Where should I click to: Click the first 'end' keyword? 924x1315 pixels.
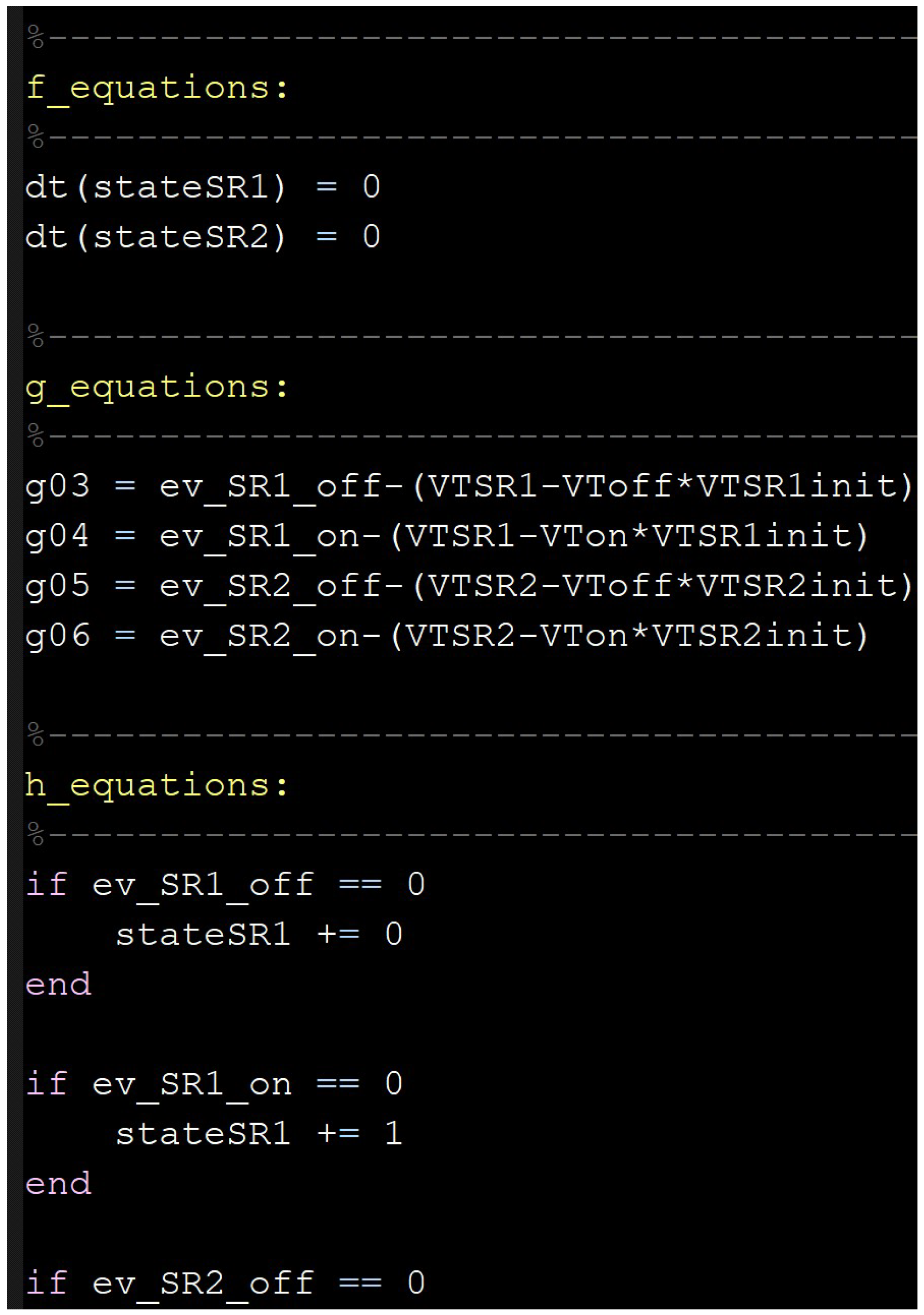tap(58, 985)
